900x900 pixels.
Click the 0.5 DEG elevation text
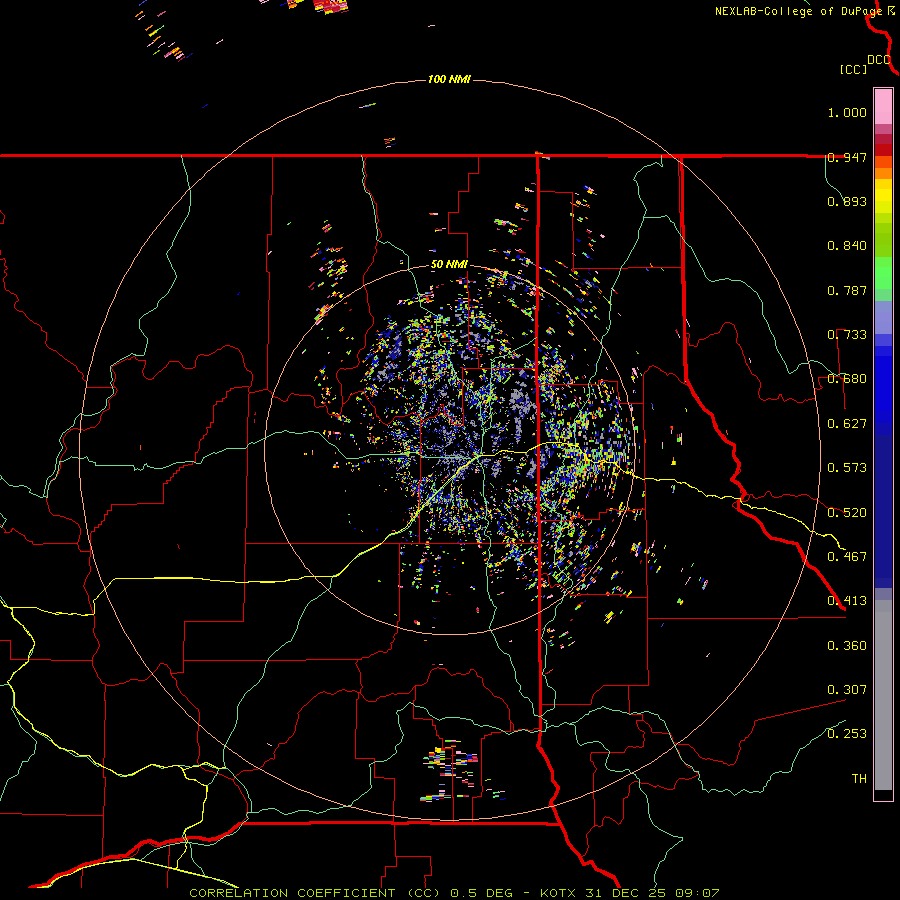tap(482, 893)
